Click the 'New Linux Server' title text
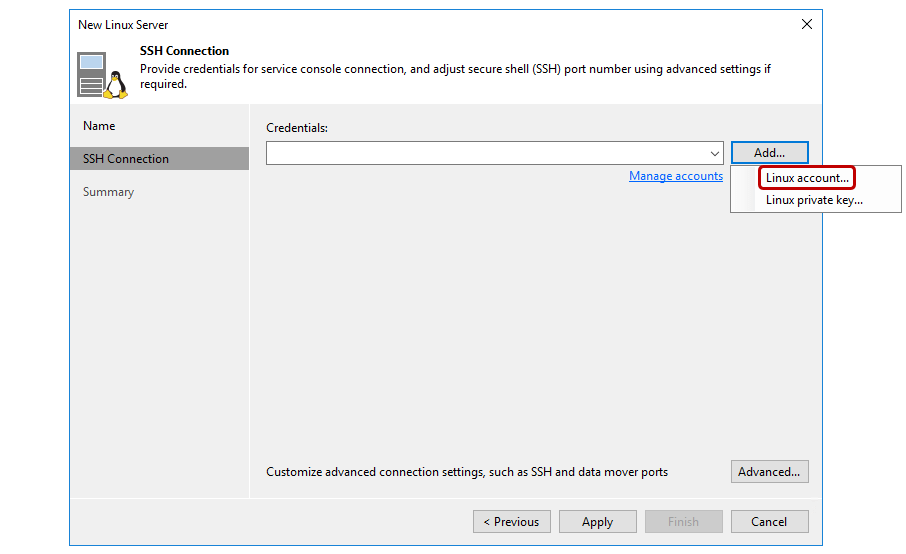 [123, 25]
